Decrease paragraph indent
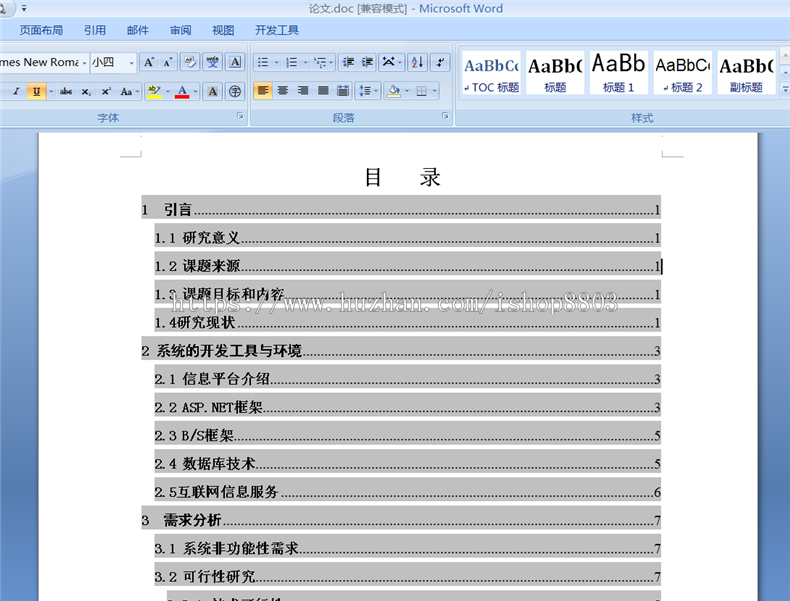Image resolution: width=790 pixels, height=601 pixels. (x=348, y=62)
